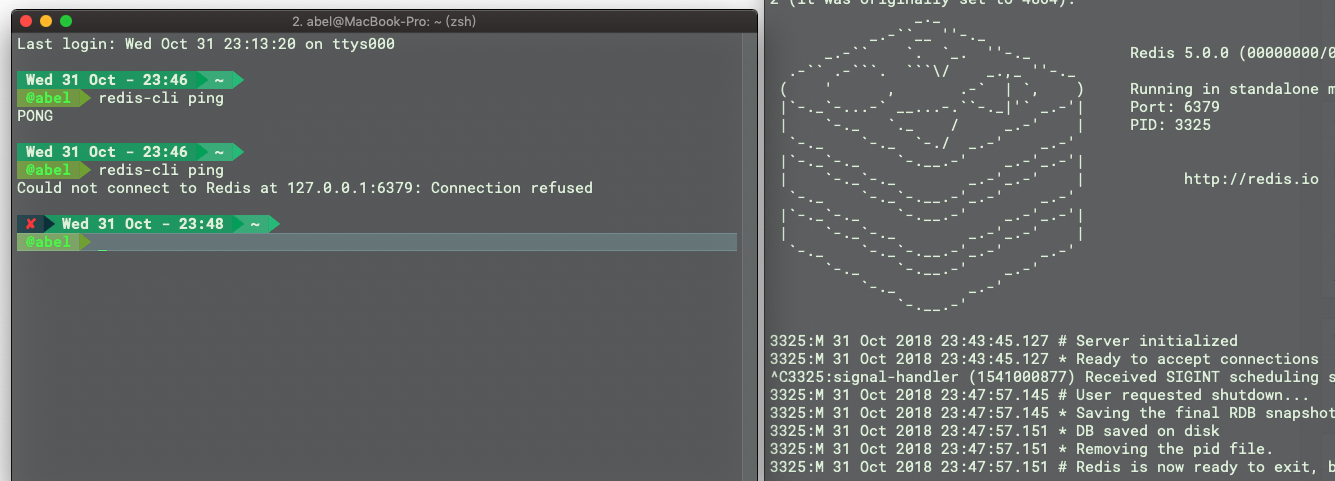1335x481 pixels.
Task: Click the 'PID: 3325' line in Redis window
Action: (1170, 125)
